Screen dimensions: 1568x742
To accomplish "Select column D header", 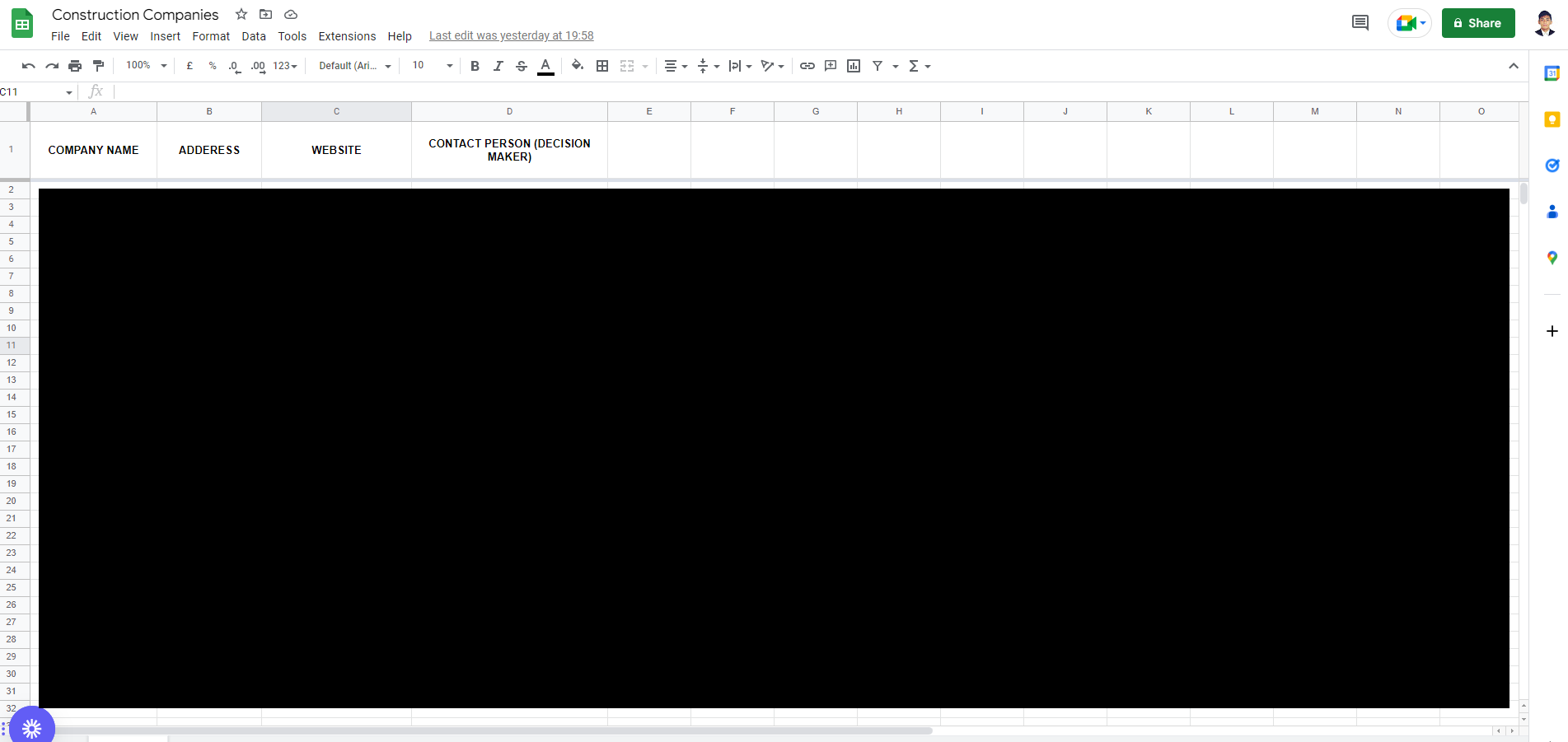I will pos(509,111).
